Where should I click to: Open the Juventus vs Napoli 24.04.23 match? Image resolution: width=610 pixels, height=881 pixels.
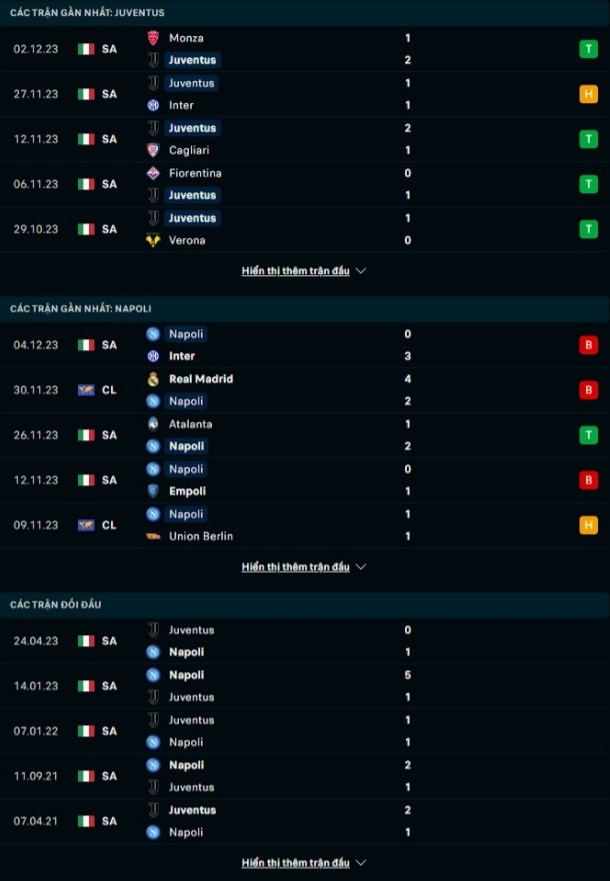pos(305,641)
